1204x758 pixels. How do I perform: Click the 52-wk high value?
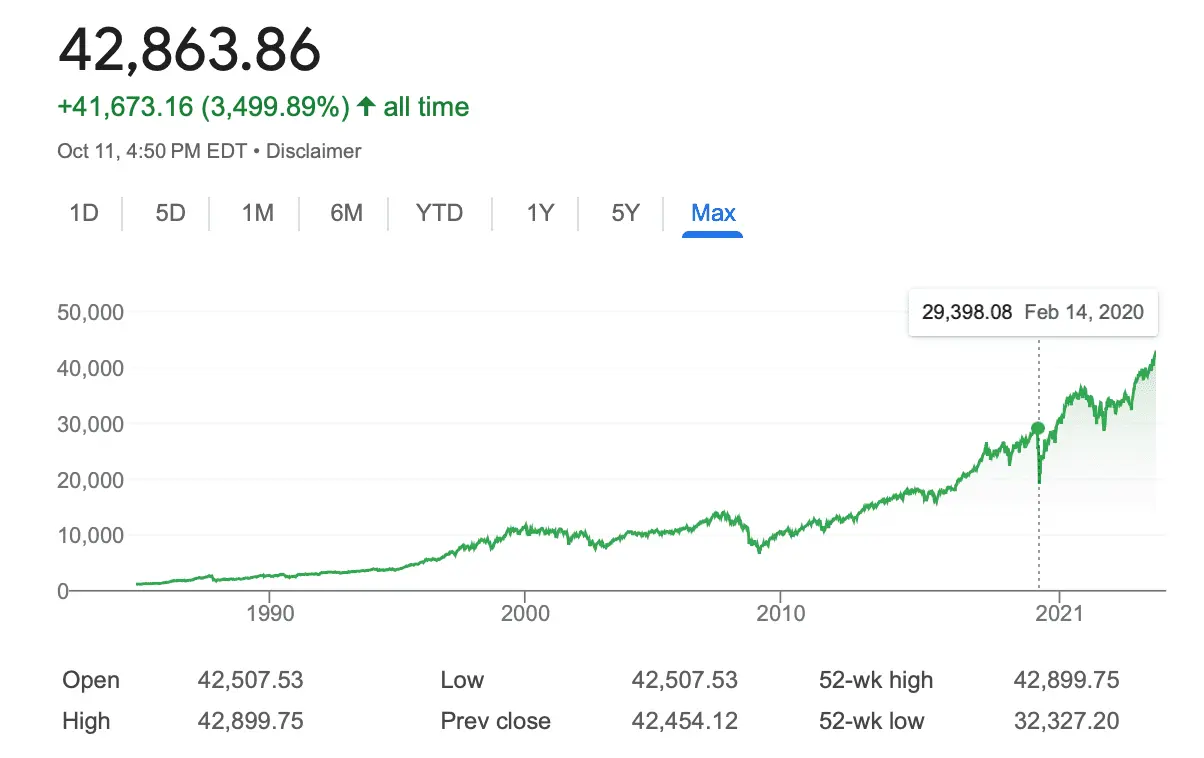pyautogui.click(x=1066, y=681)
